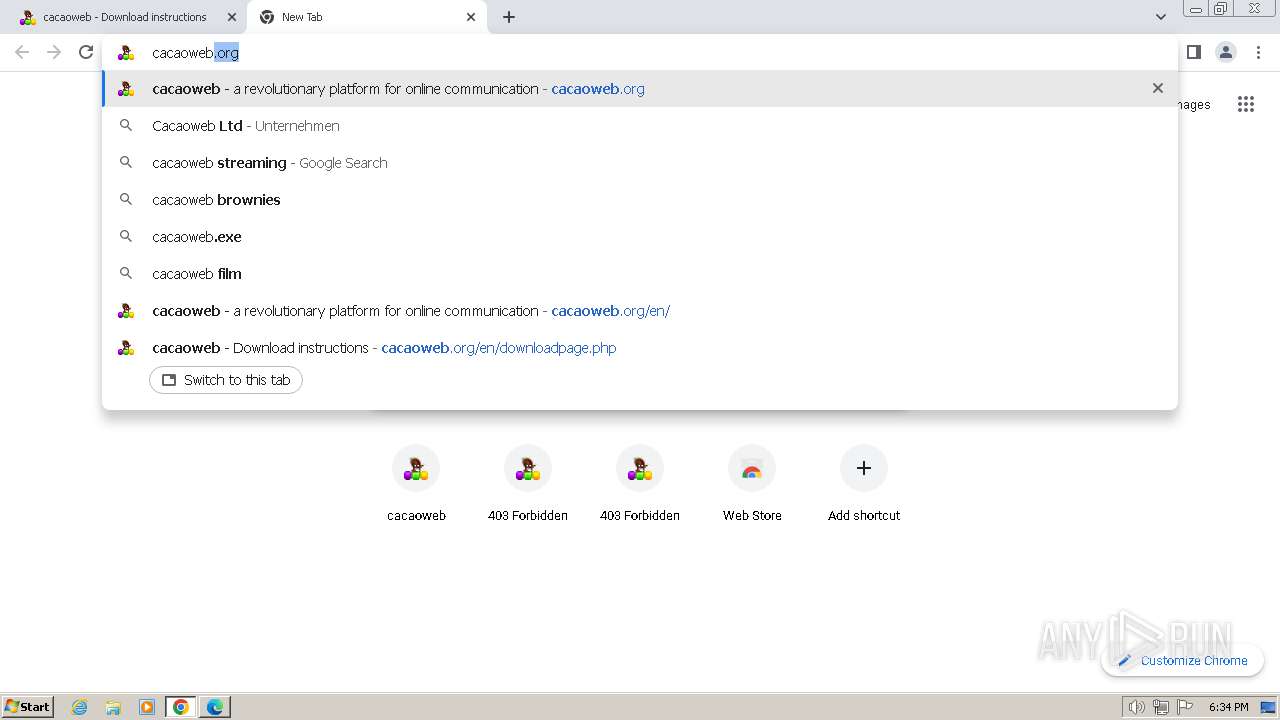
Task: Click the search icon beside cacaoweb brownies
Action: tap(126, 199)
